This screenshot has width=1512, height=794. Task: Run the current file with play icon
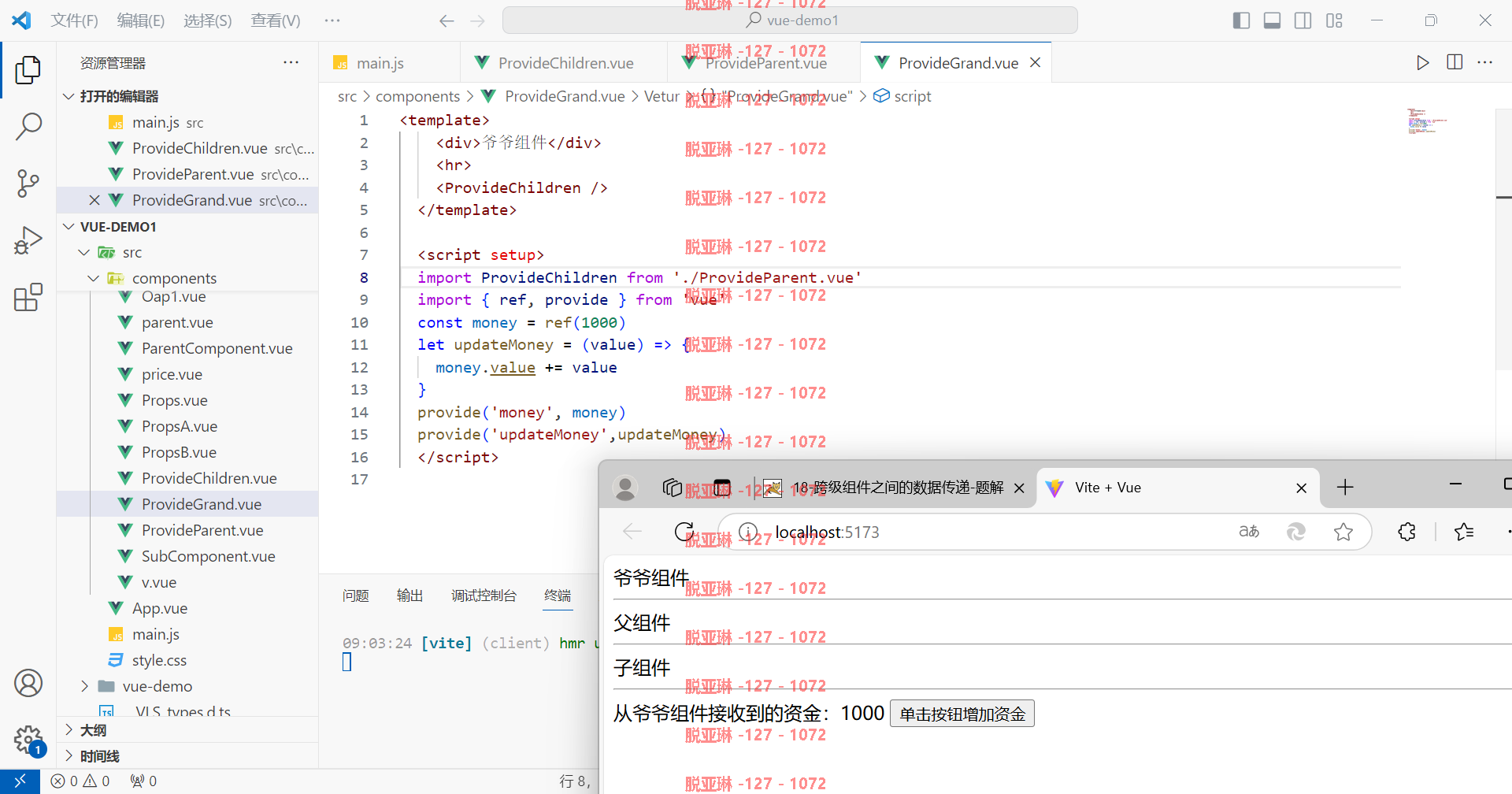click(1422, 62)
